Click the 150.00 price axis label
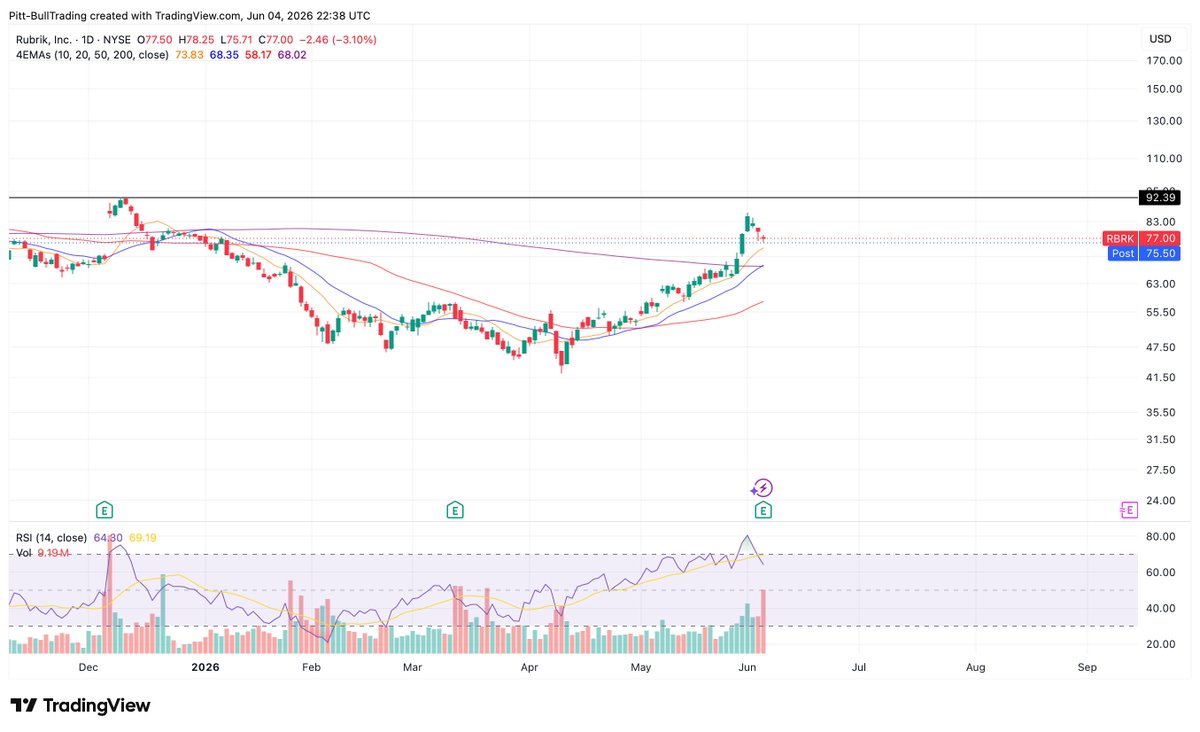This screenshot has height=732, width=1200. pos(1166,88)
